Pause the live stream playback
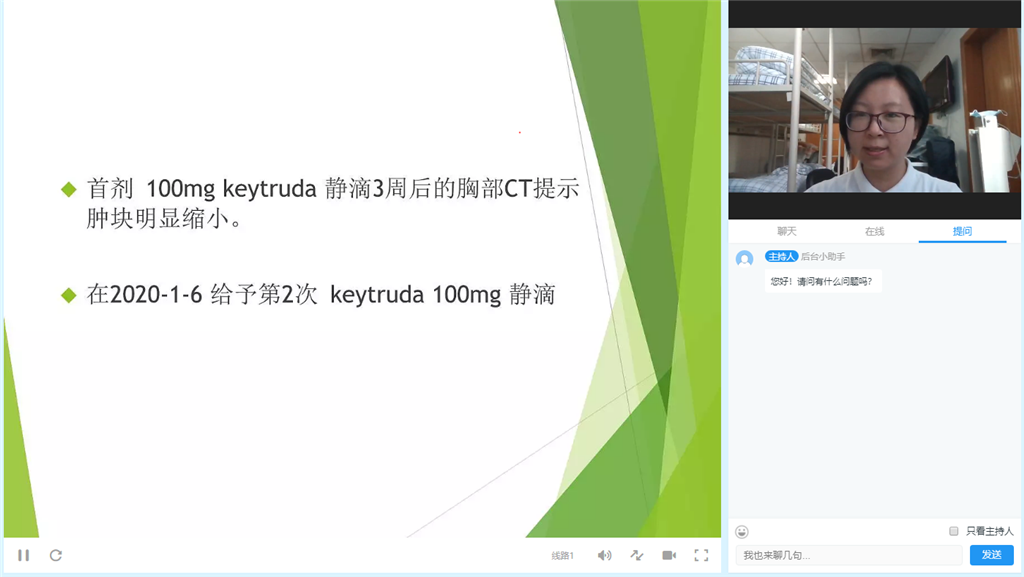1024x577 pixels. pos(24,555)
